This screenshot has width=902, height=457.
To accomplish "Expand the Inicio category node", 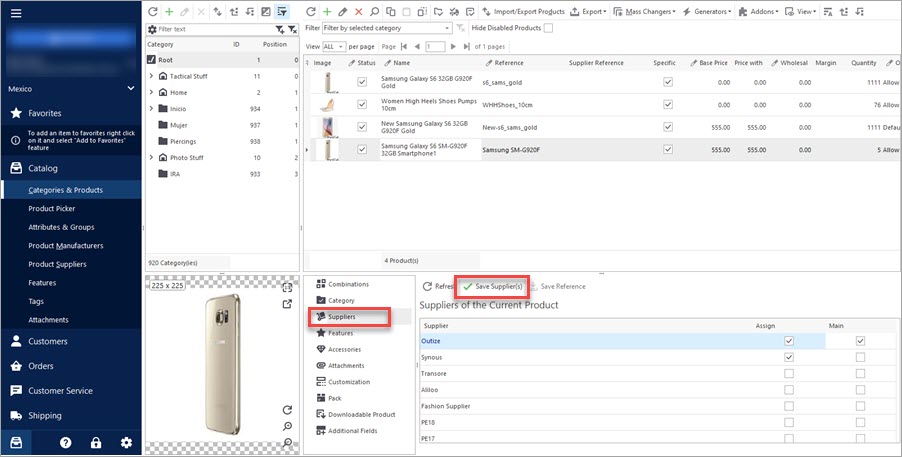I will click(151, 109).
